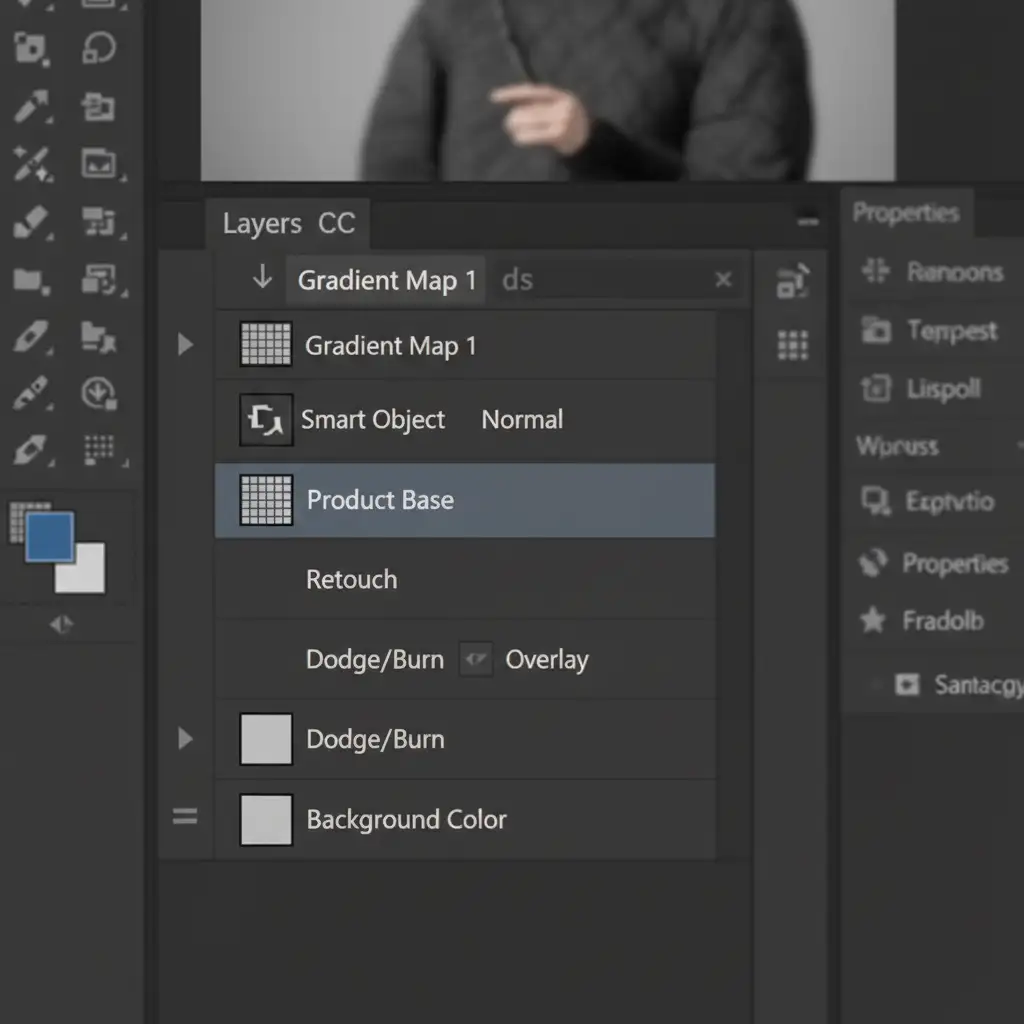Select the eraser tool in left toolbar
Image resolution: width=1024 pixels, height=1024 pixels.
[31, 221]
